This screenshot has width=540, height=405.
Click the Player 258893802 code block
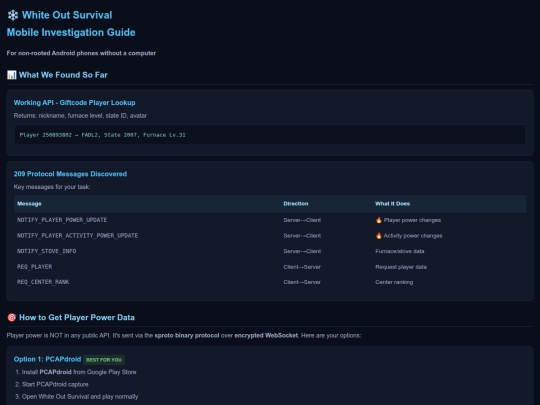(270, 135)
